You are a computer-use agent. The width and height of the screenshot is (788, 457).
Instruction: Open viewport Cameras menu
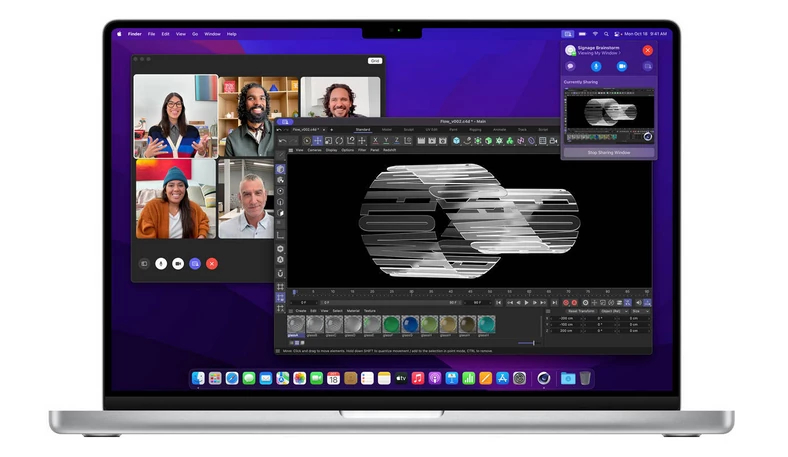pyautogui.click(x=315, y=150)
